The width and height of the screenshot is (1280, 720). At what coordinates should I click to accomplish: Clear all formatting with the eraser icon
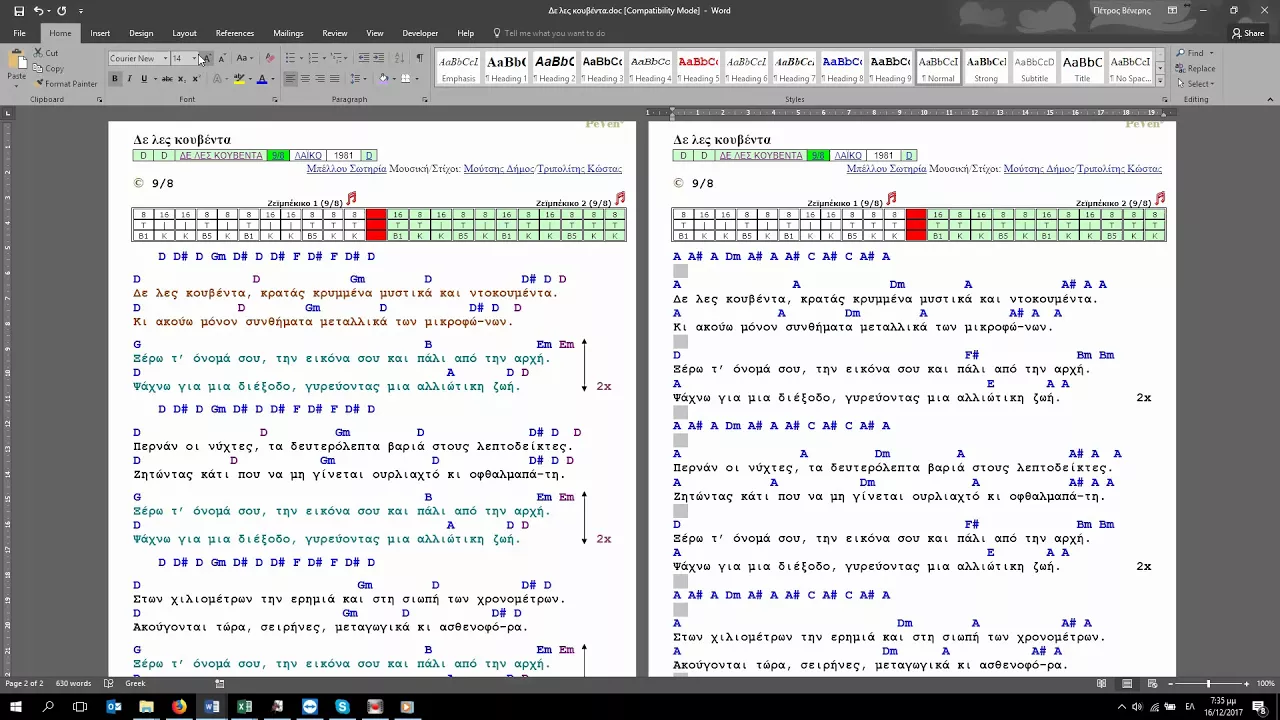click(269, 58)
